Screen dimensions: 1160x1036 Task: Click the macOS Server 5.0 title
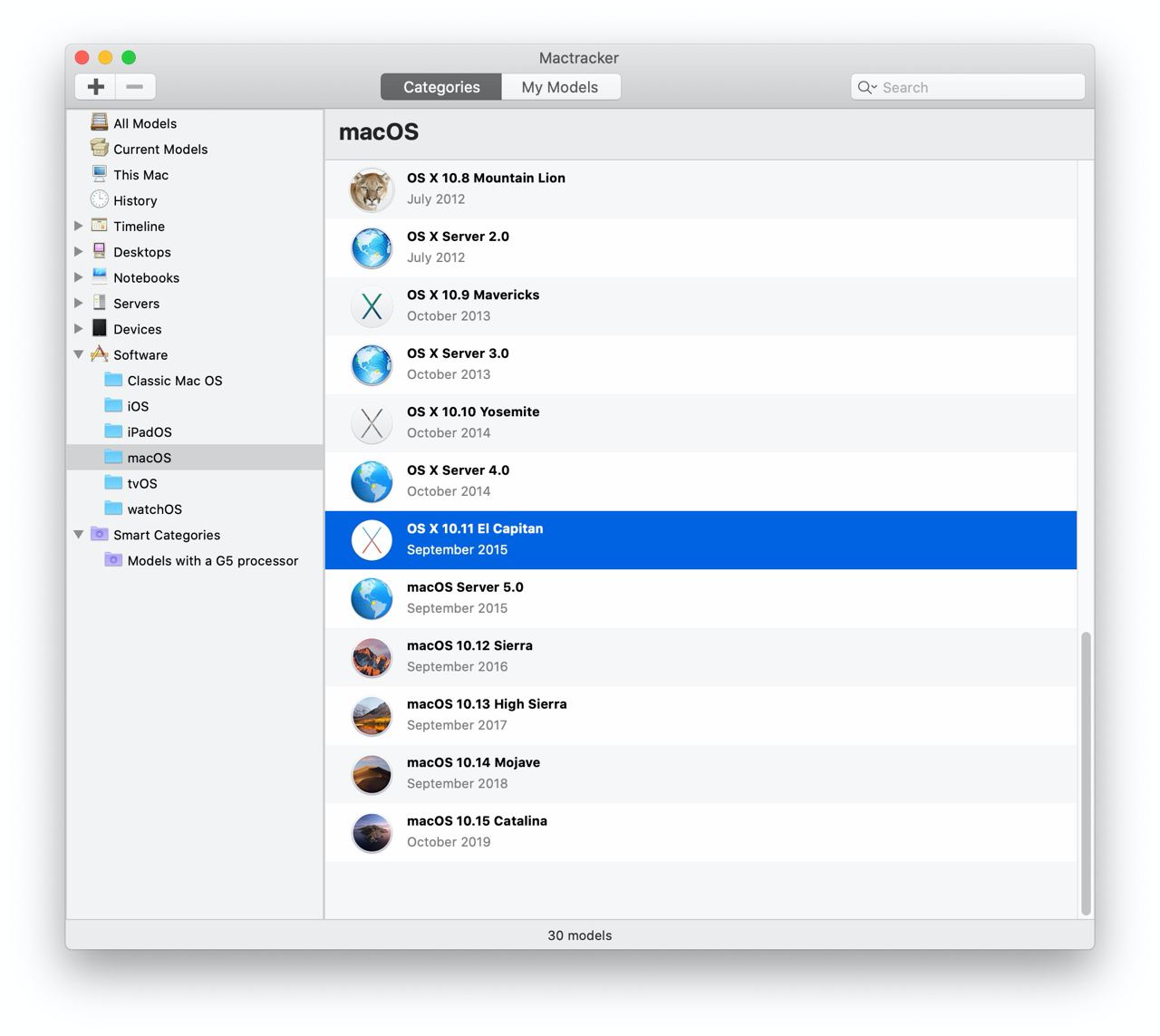point(465,586)
